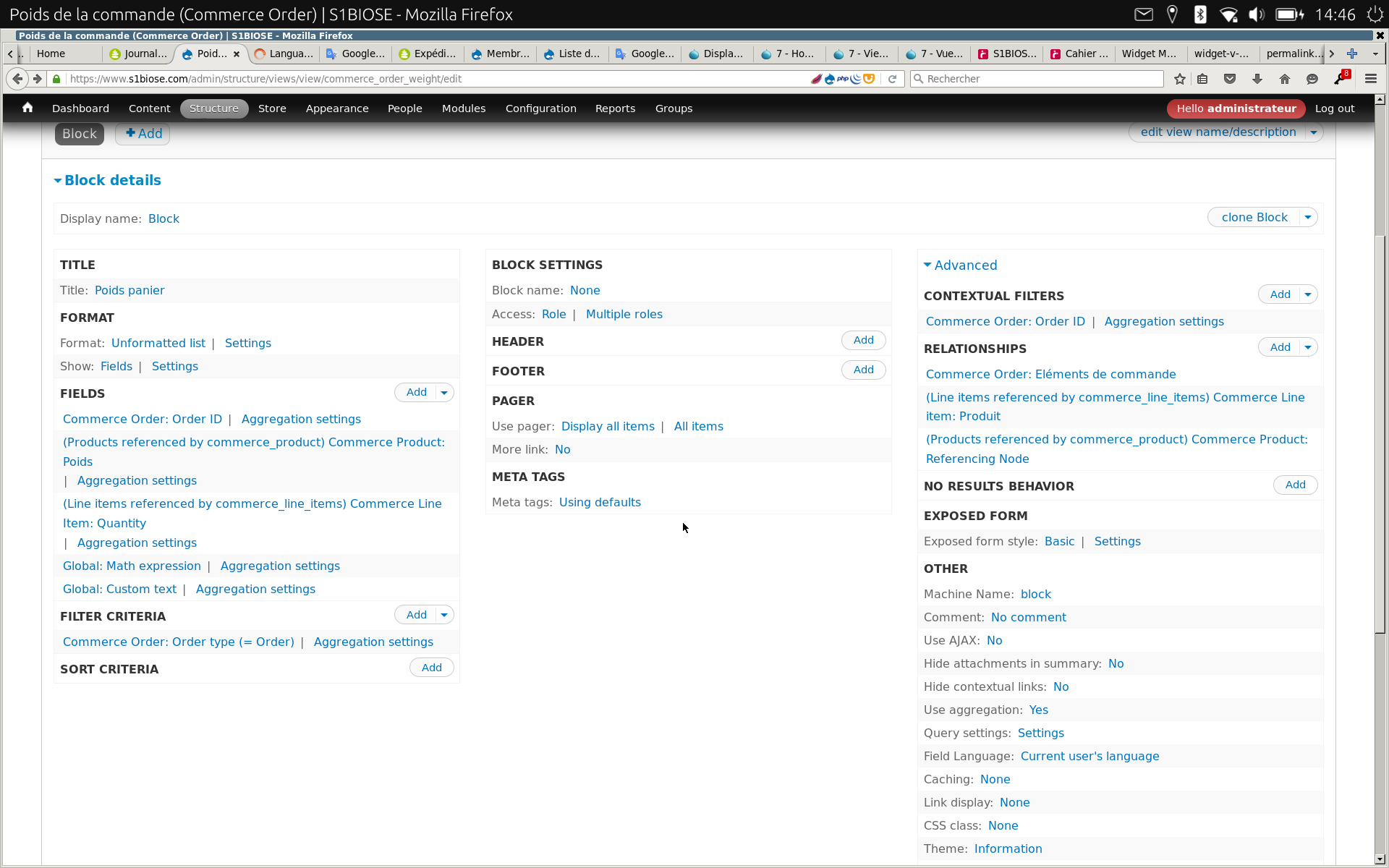Click the Structure menu item

[x=215, y=108]
